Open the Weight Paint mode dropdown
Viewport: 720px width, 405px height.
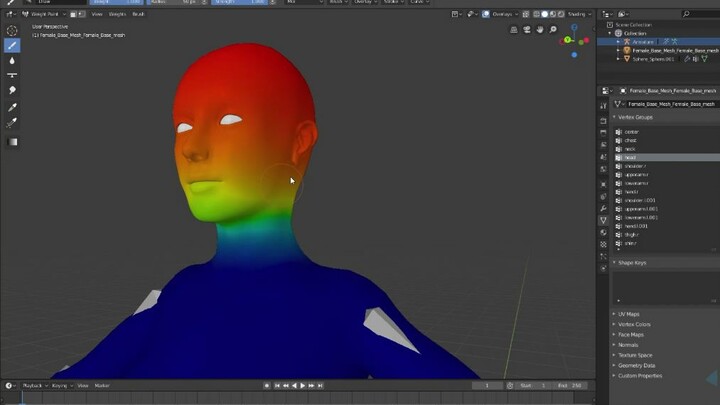click(44, 14)
